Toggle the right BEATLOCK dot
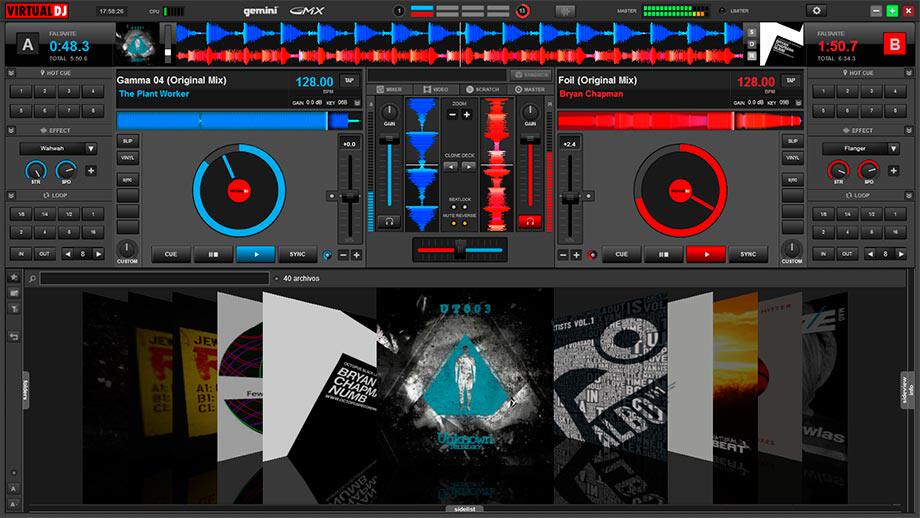This screenshot has width=920, height=518. [465, 207]
